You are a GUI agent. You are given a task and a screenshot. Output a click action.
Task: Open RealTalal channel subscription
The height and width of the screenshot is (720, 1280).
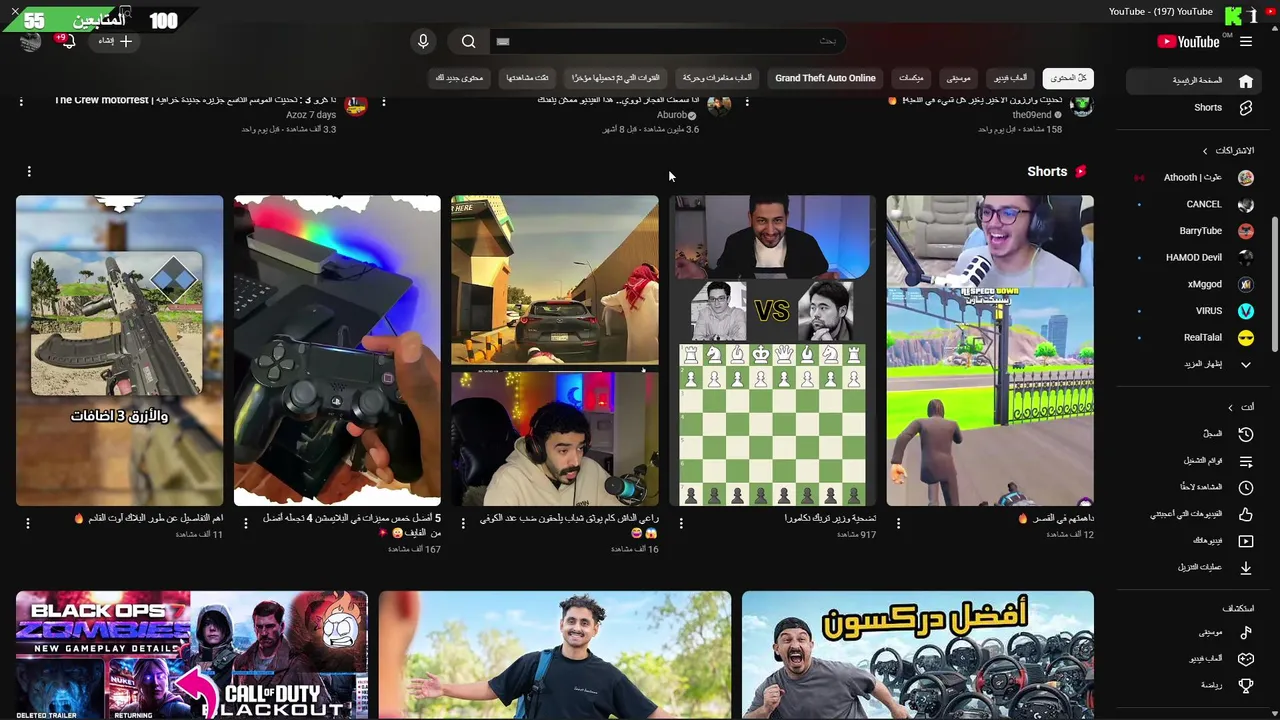[x=1195, y=337]
